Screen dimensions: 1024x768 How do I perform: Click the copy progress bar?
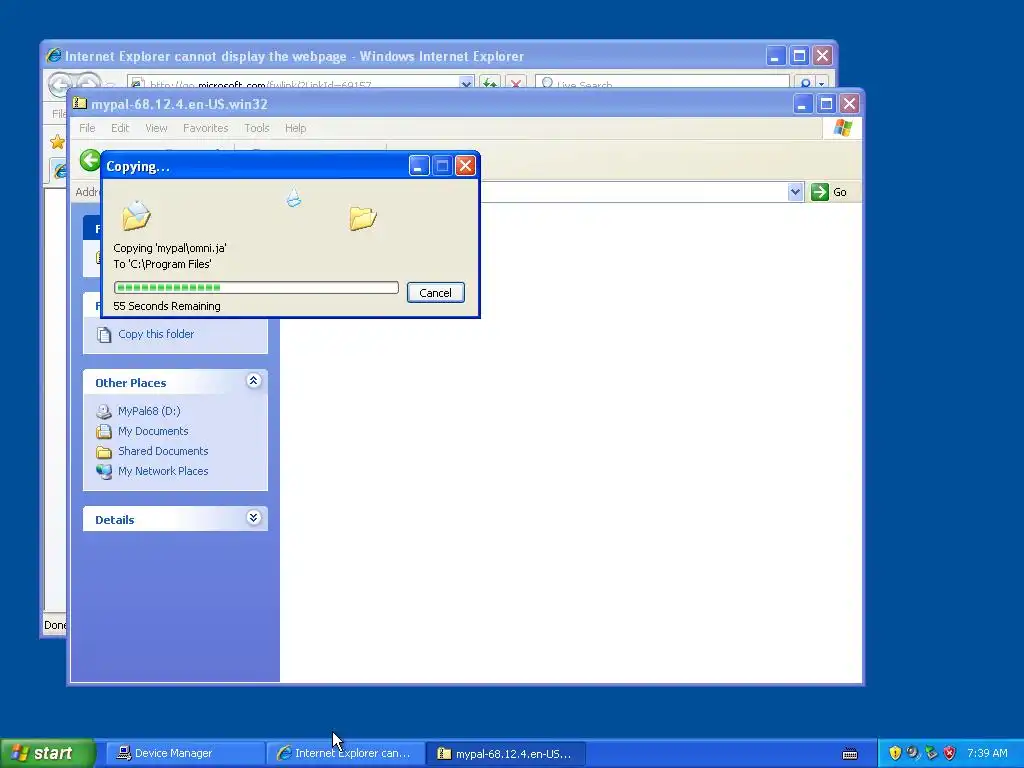[256, 287]
